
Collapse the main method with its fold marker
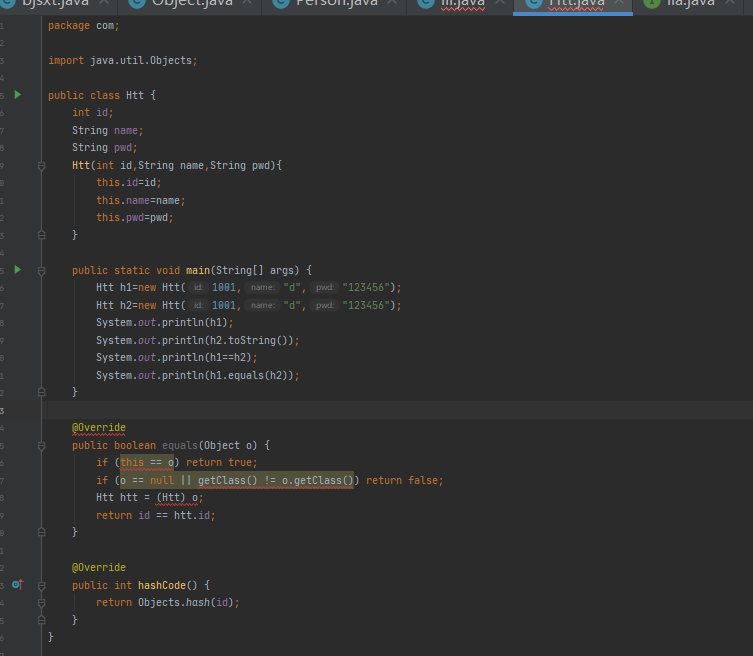click(42, 271)
